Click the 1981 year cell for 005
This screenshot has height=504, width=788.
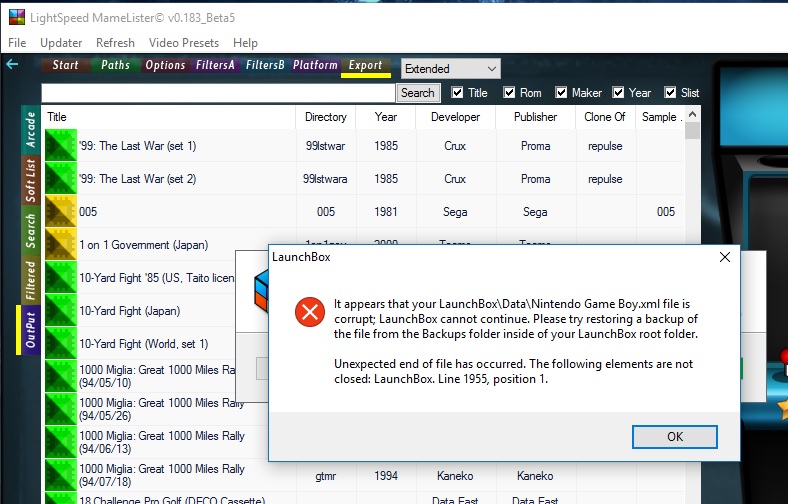(x=386, y=212)
